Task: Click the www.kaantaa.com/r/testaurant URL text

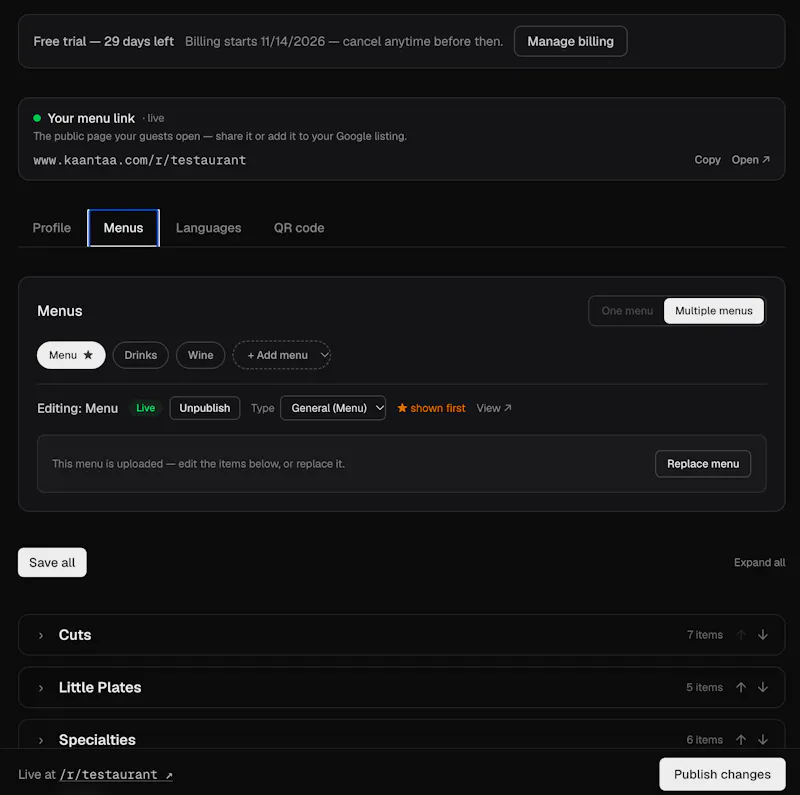Action: tap(139, 160)
